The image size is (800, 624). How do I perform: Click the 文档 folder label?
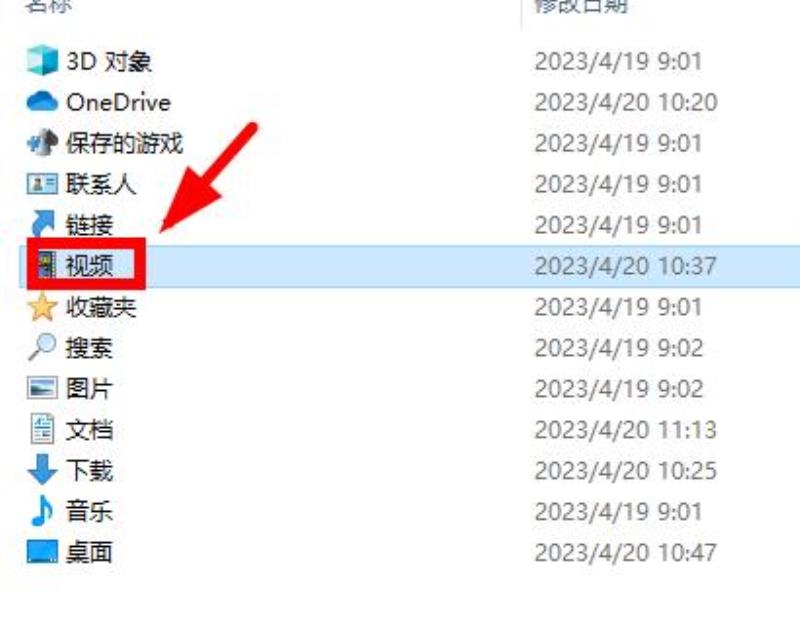[x=89, y=429]
